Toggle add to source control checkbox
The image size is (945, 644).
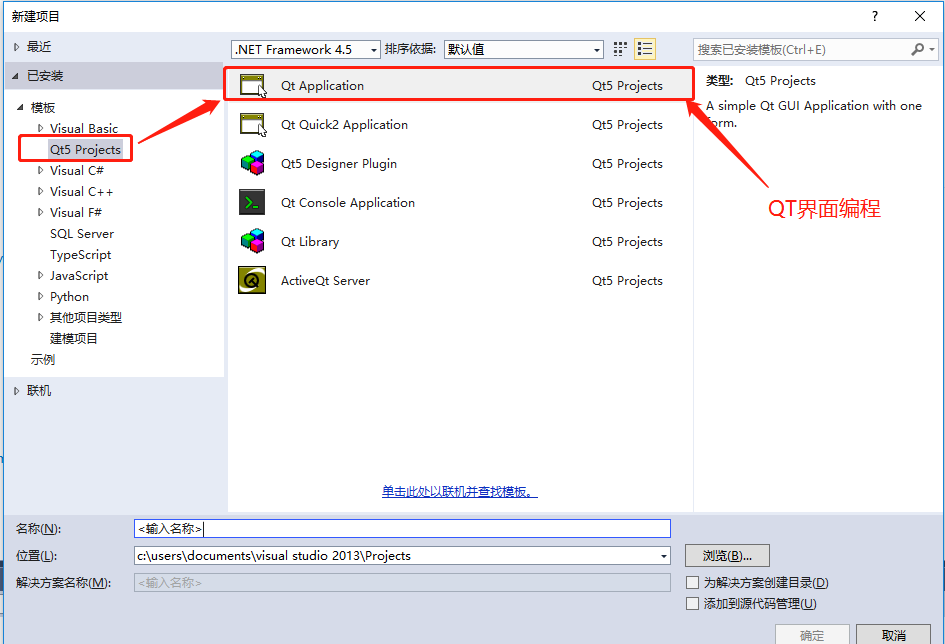coord(692,604)
